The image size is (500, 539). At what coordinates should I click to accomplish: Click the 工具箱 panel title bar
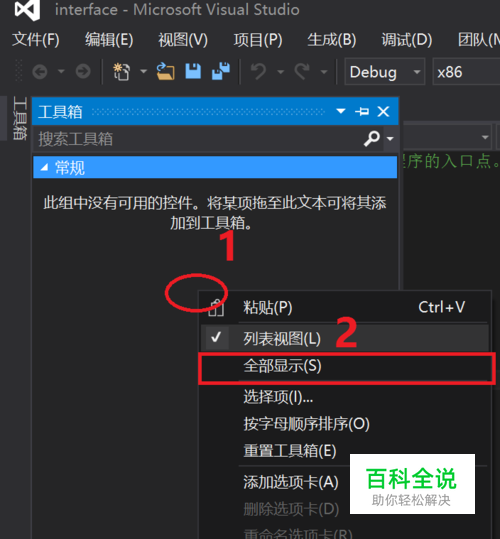[x=215, y=111]
